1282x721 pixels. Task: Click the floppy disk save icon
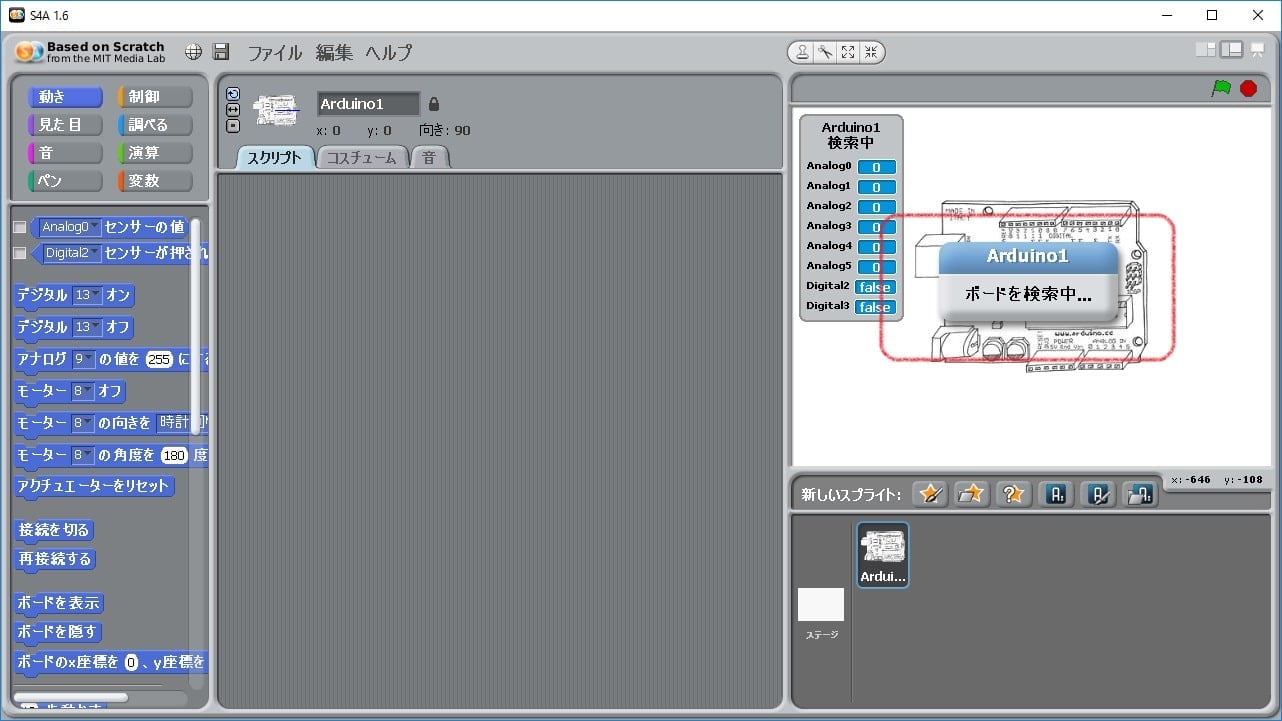(222, 52)
